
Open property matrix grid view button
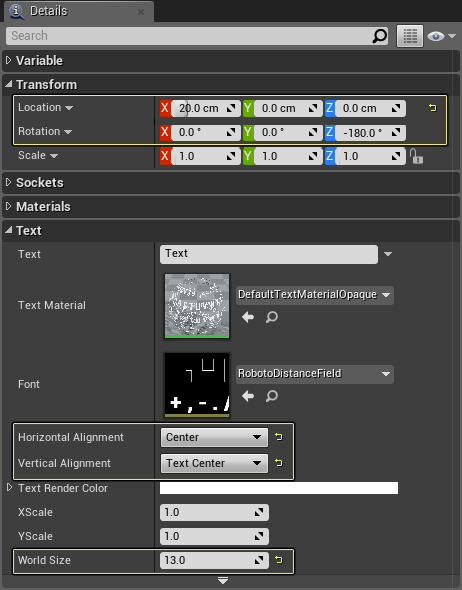[x=410, y=36]
